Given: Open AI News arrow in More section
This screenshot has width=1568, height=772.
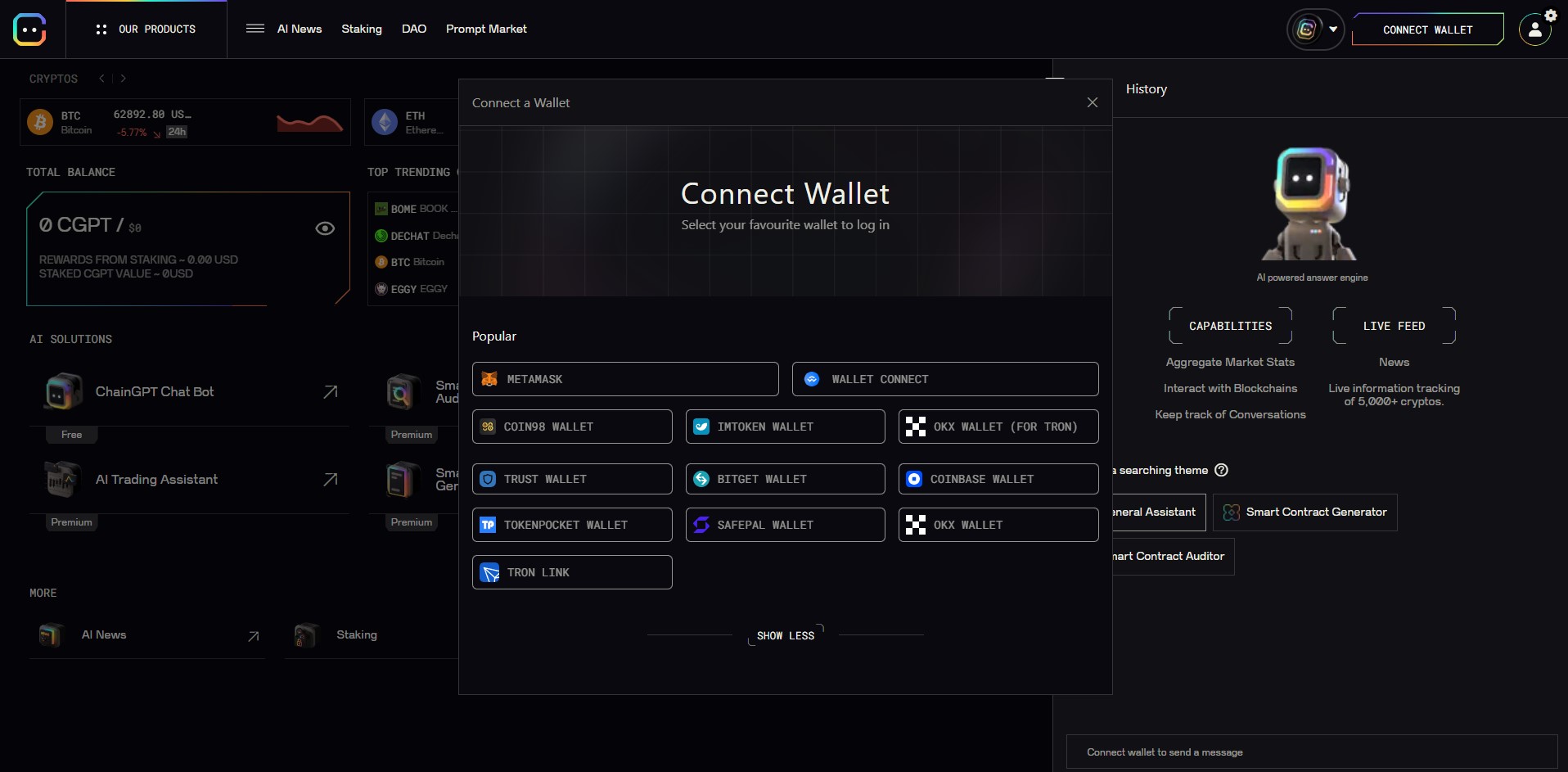Looking at the screenshot, I should (x=254, y=635).
